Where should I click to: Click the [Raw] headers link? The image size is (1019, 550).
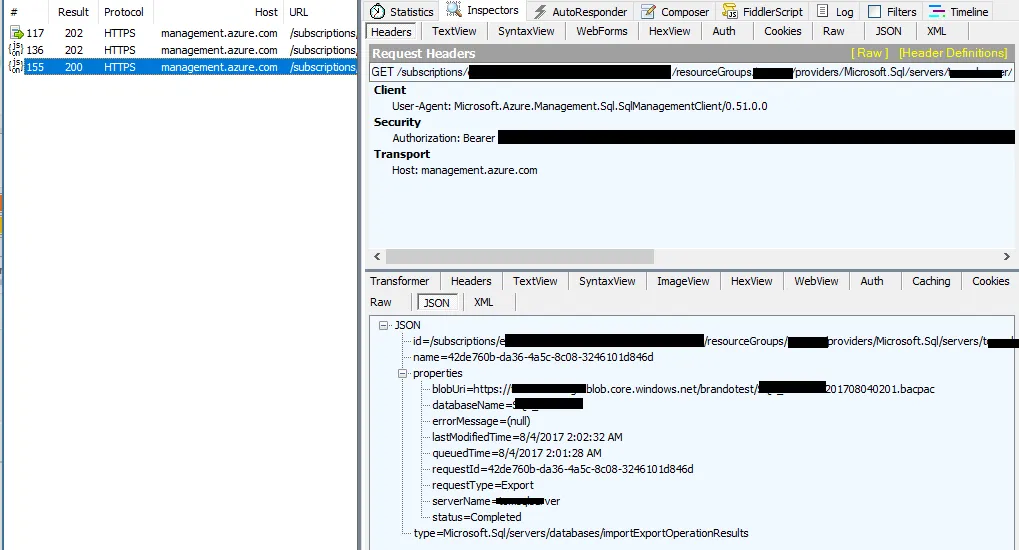[870, 53]
